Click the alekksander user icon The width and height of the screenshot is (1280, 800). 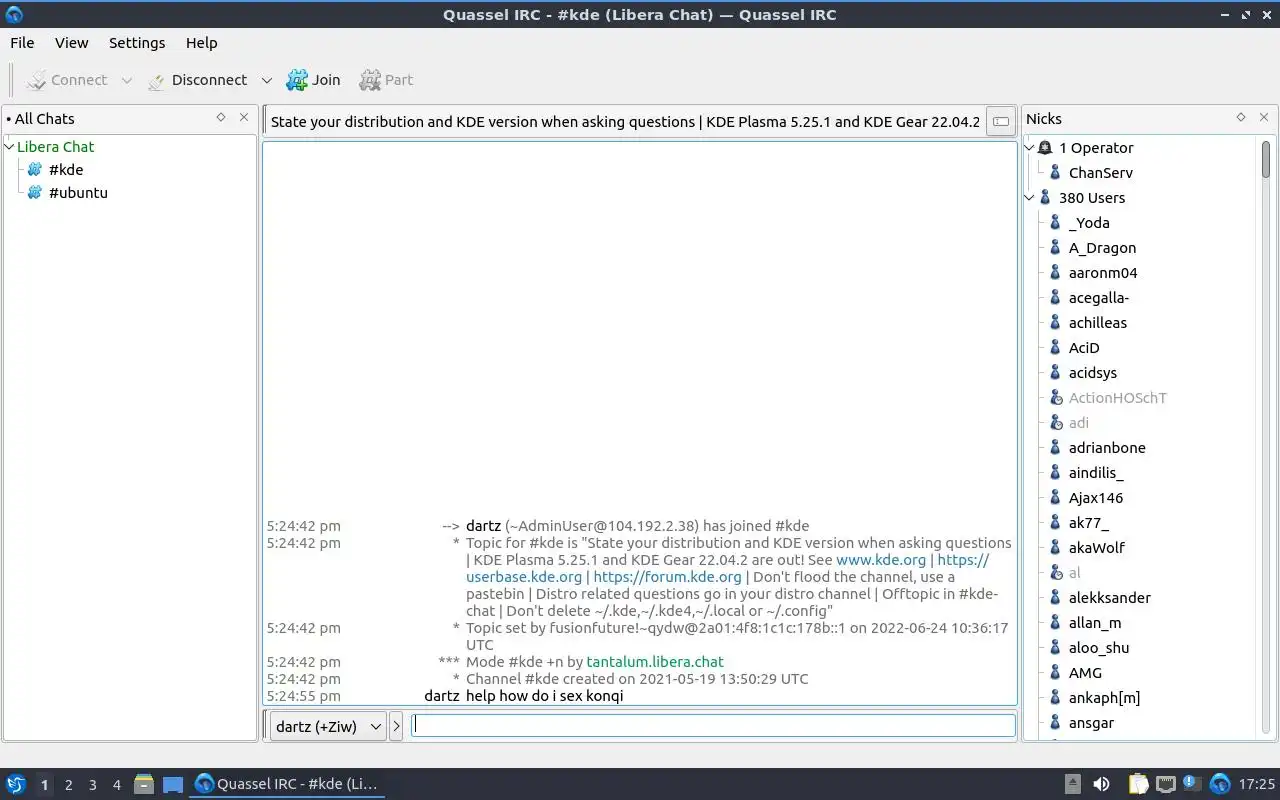(1055, 598)
